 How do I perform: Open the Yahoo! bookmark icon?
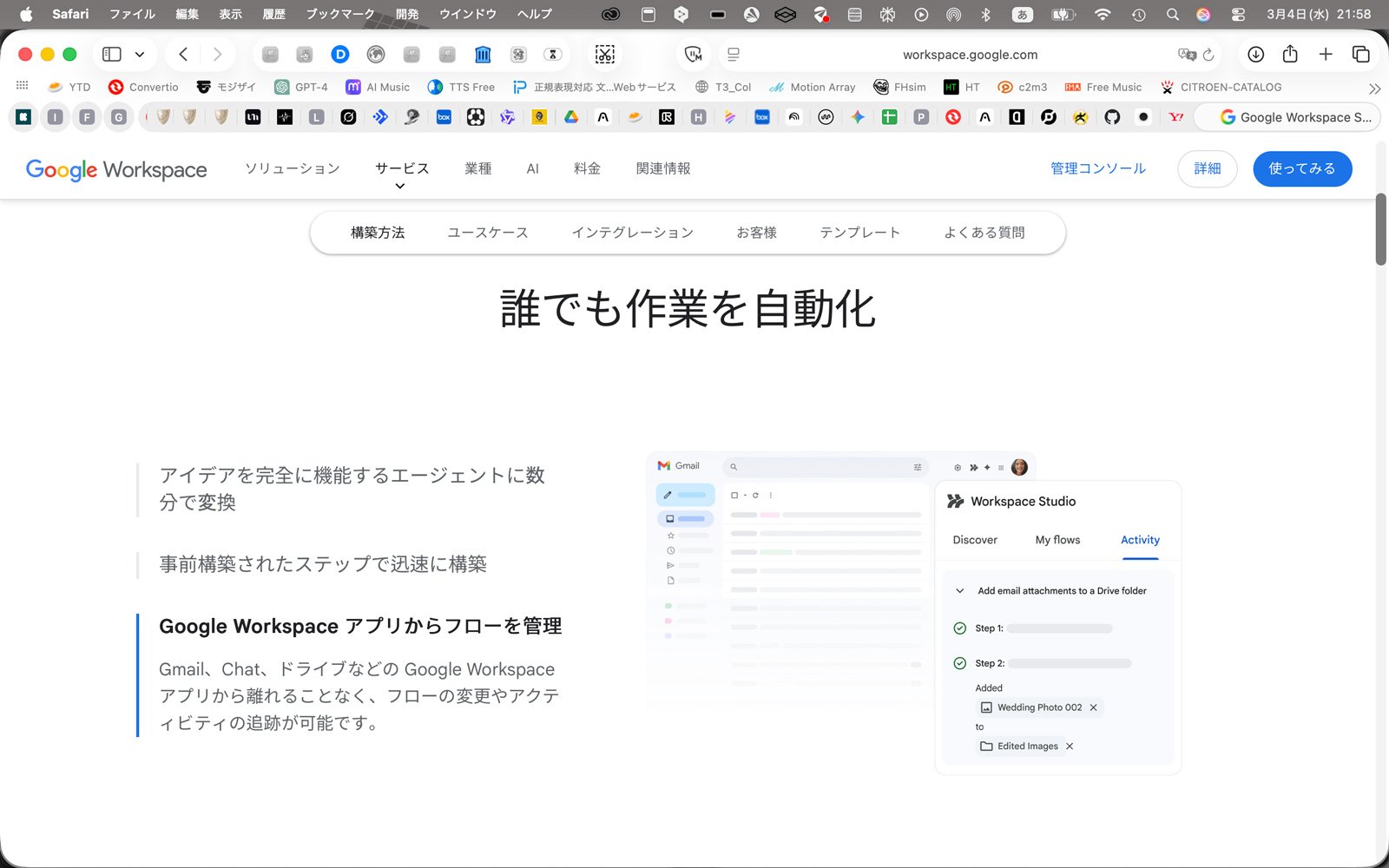pos(1175,116)
